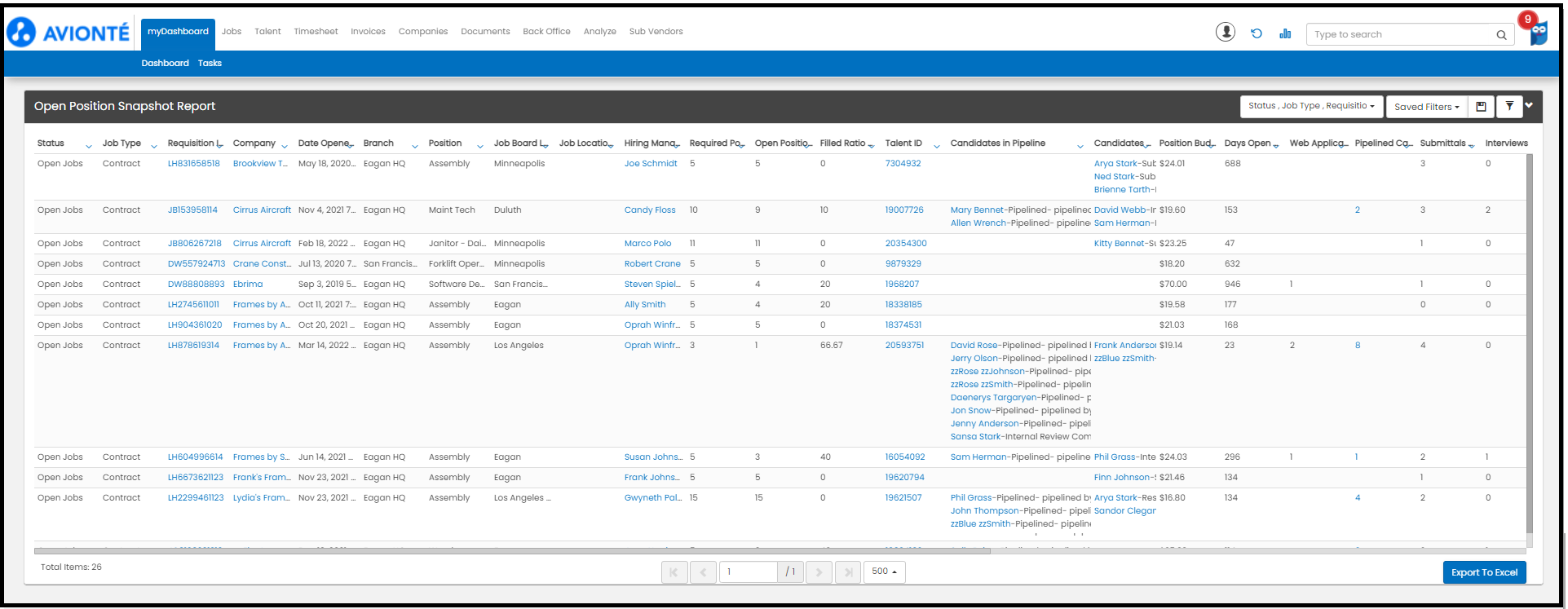Open the Saved Filters dropdown
1568x609 pixels.
[x=1426, y=107]
